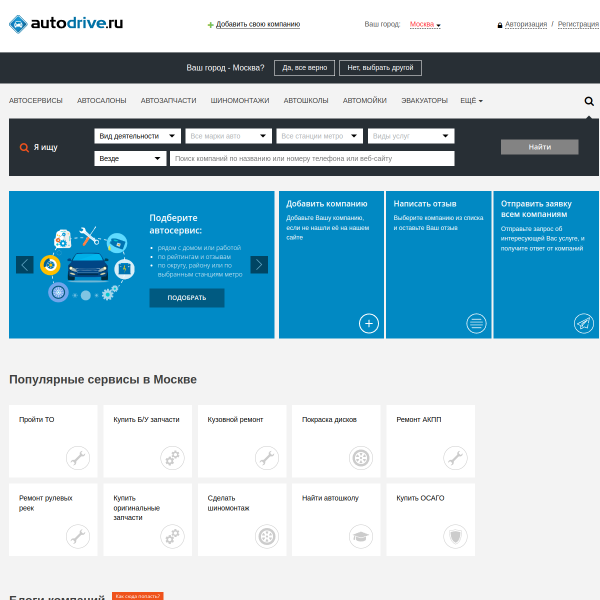Open the АВТОМОЙКИ section
This screenshot has width=600, height=600.
tap(365, 101)
